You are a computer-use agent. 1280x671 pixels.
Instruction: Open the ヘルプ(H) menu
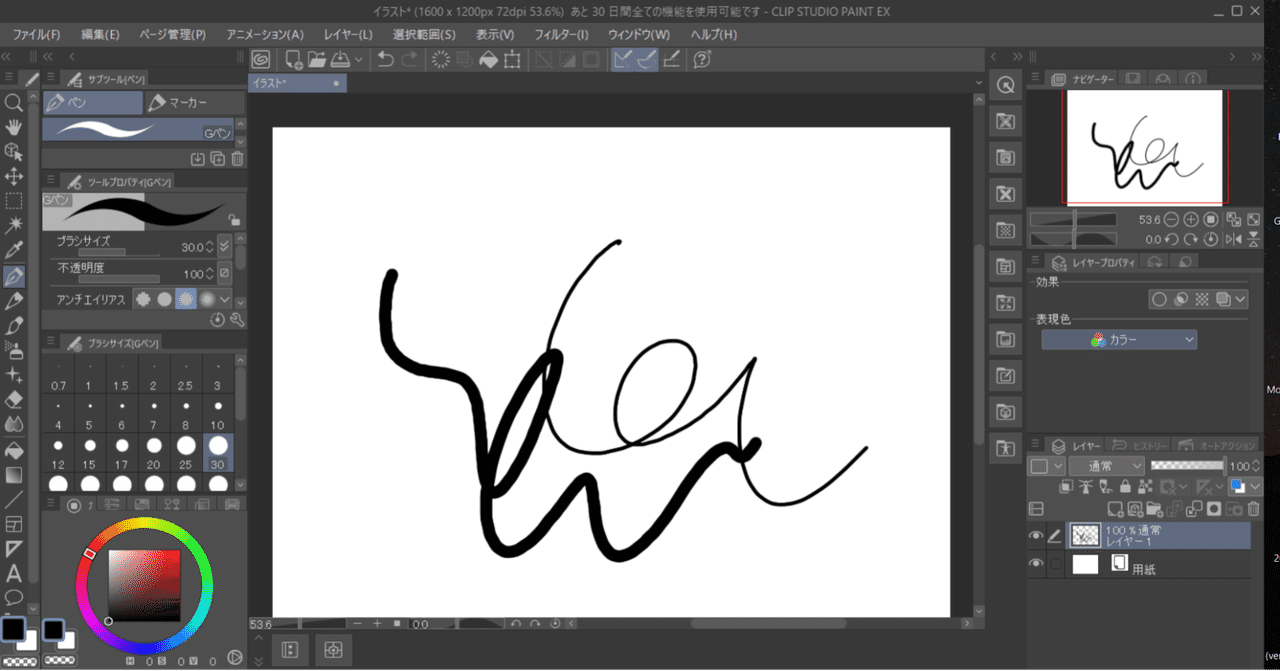coord(714,34)
